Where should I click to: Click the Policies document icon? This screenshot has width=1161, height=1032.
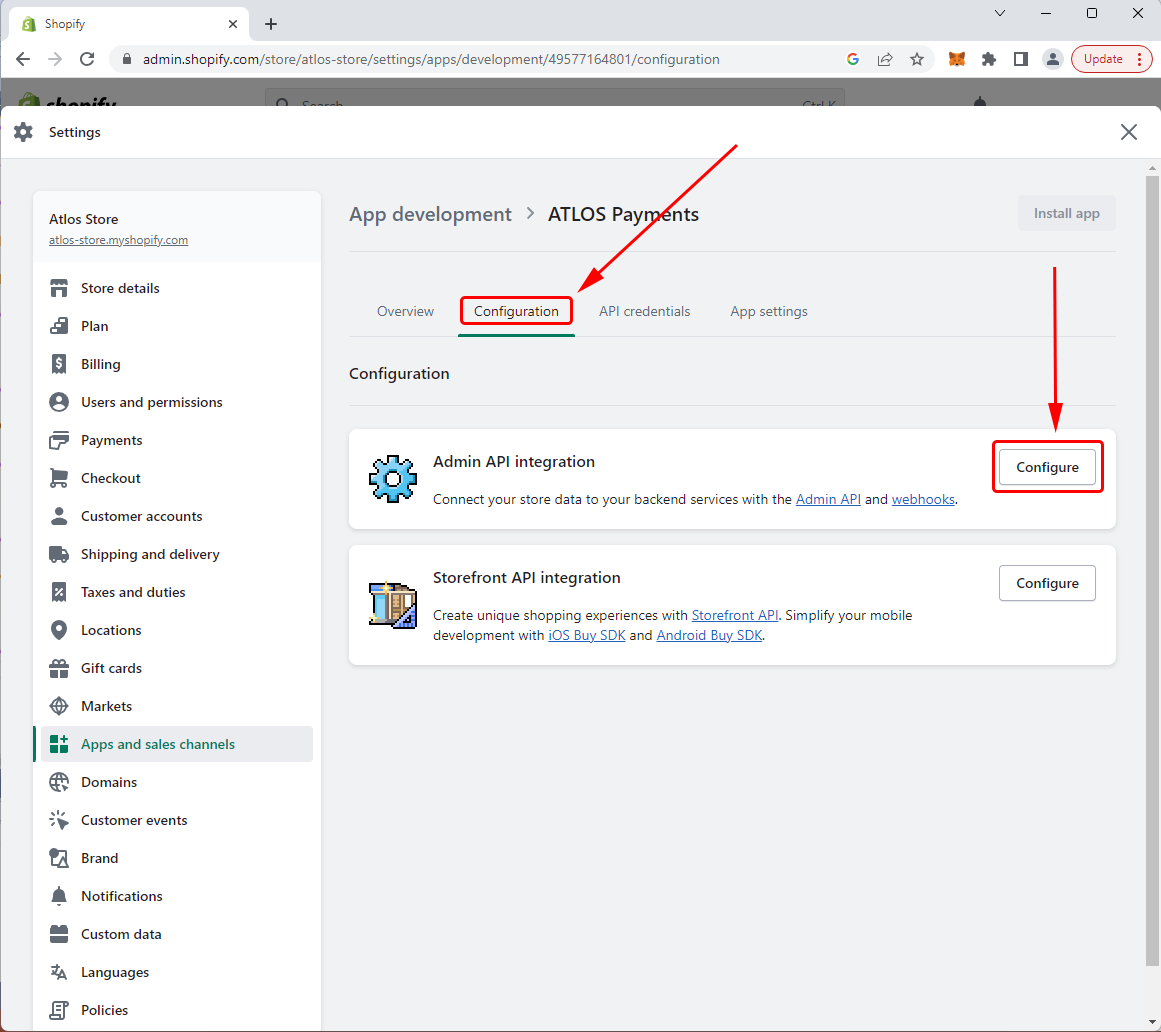point(58,1010)
